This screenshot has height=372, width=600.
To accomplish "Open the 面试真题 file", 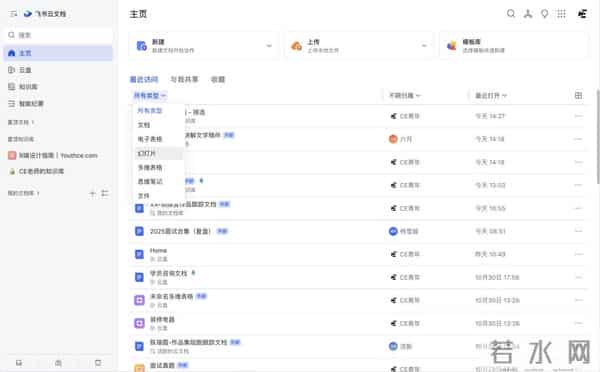I will (x=162, y=365).
